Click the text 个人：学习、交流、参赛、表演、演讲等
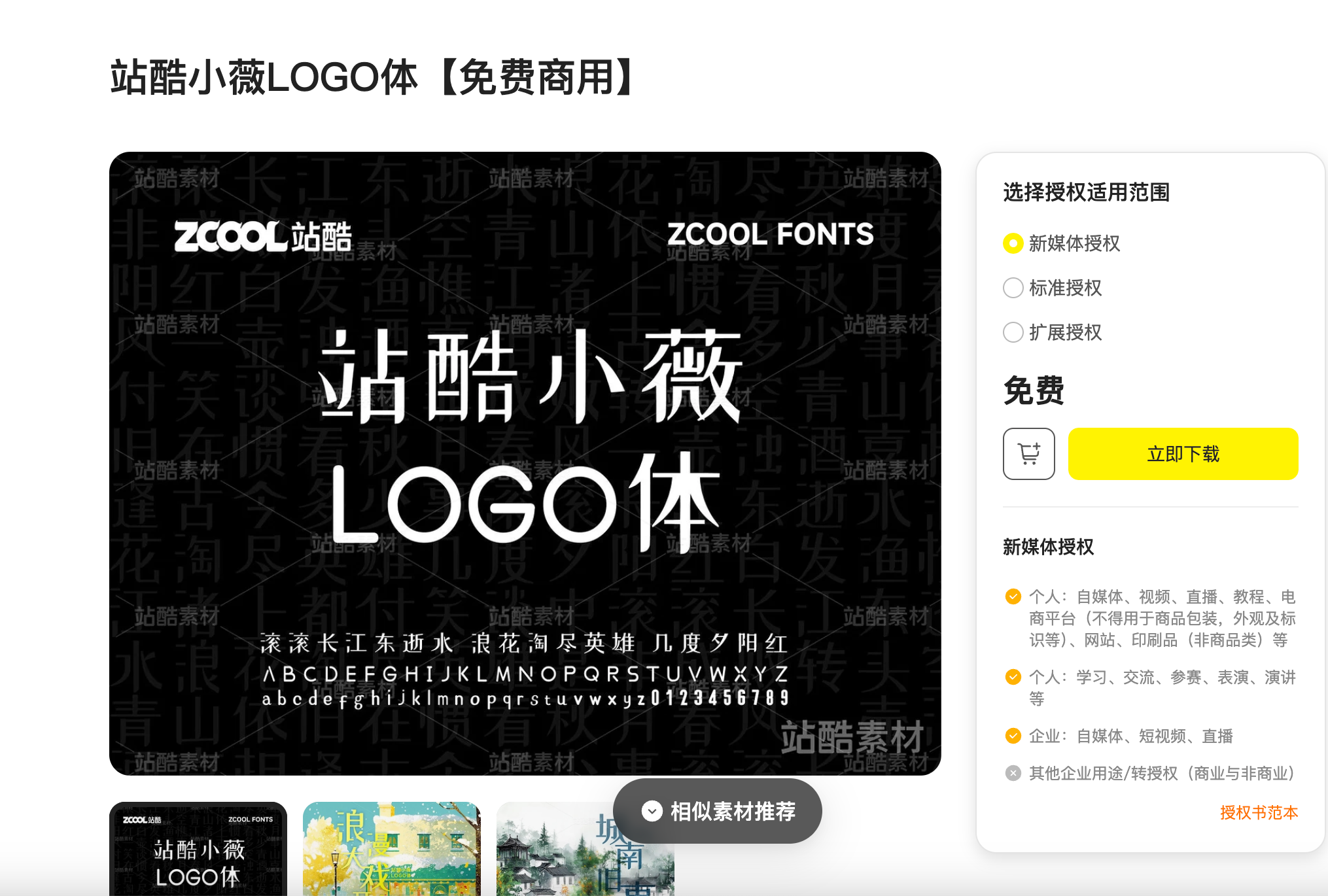This screenshot has width=1328, height=896. tap(1162, 687)
